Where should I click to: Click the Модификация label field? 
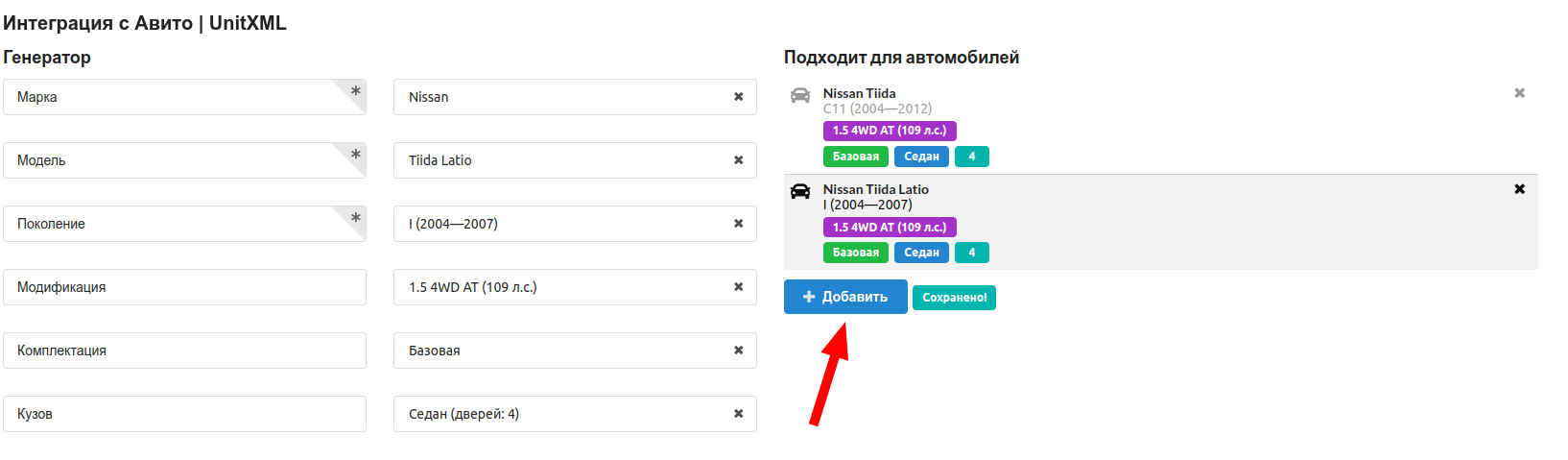pyautogui.click(x=184, y=287)
